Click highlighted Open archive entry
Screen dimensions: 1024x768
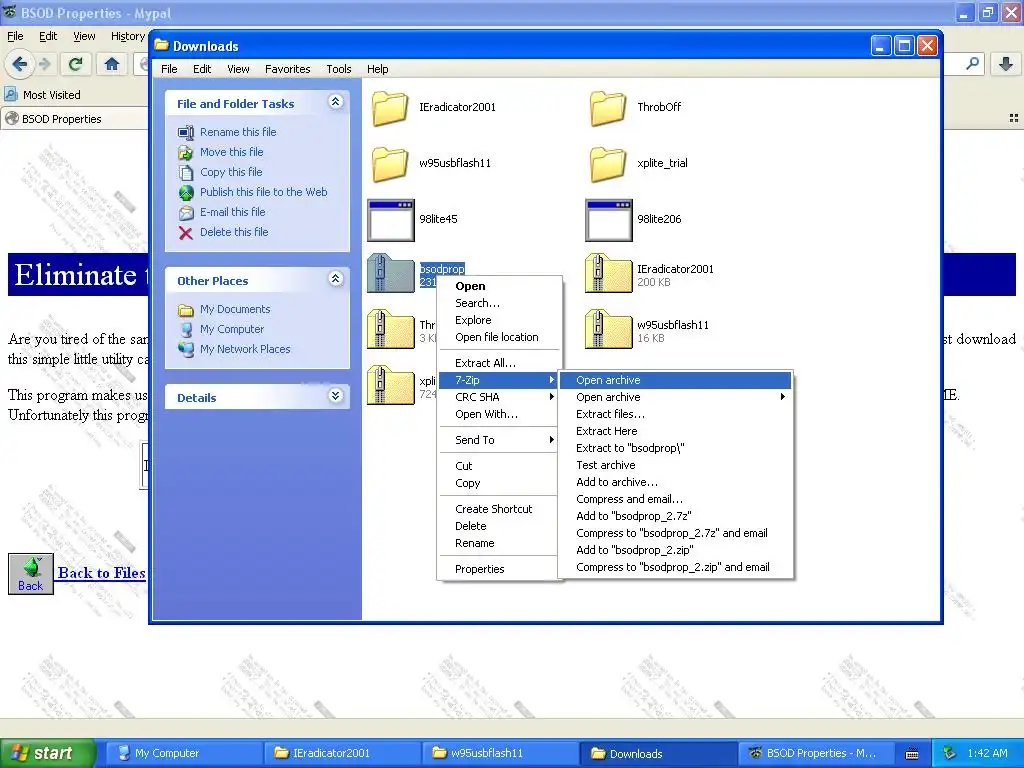676,380
